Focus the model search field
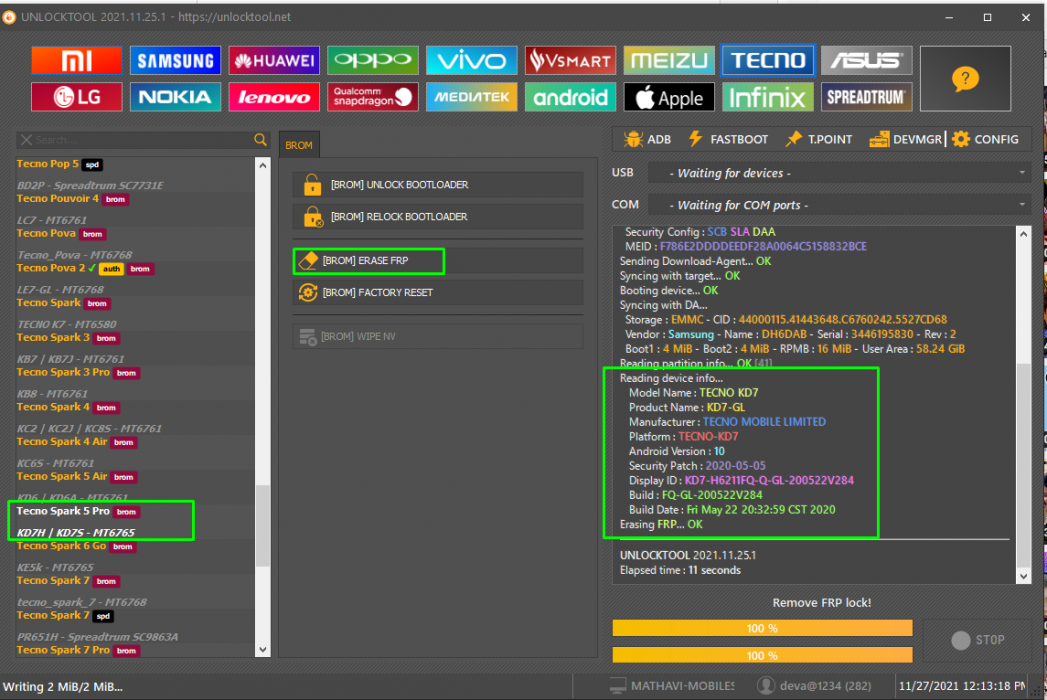 [142, 140]
